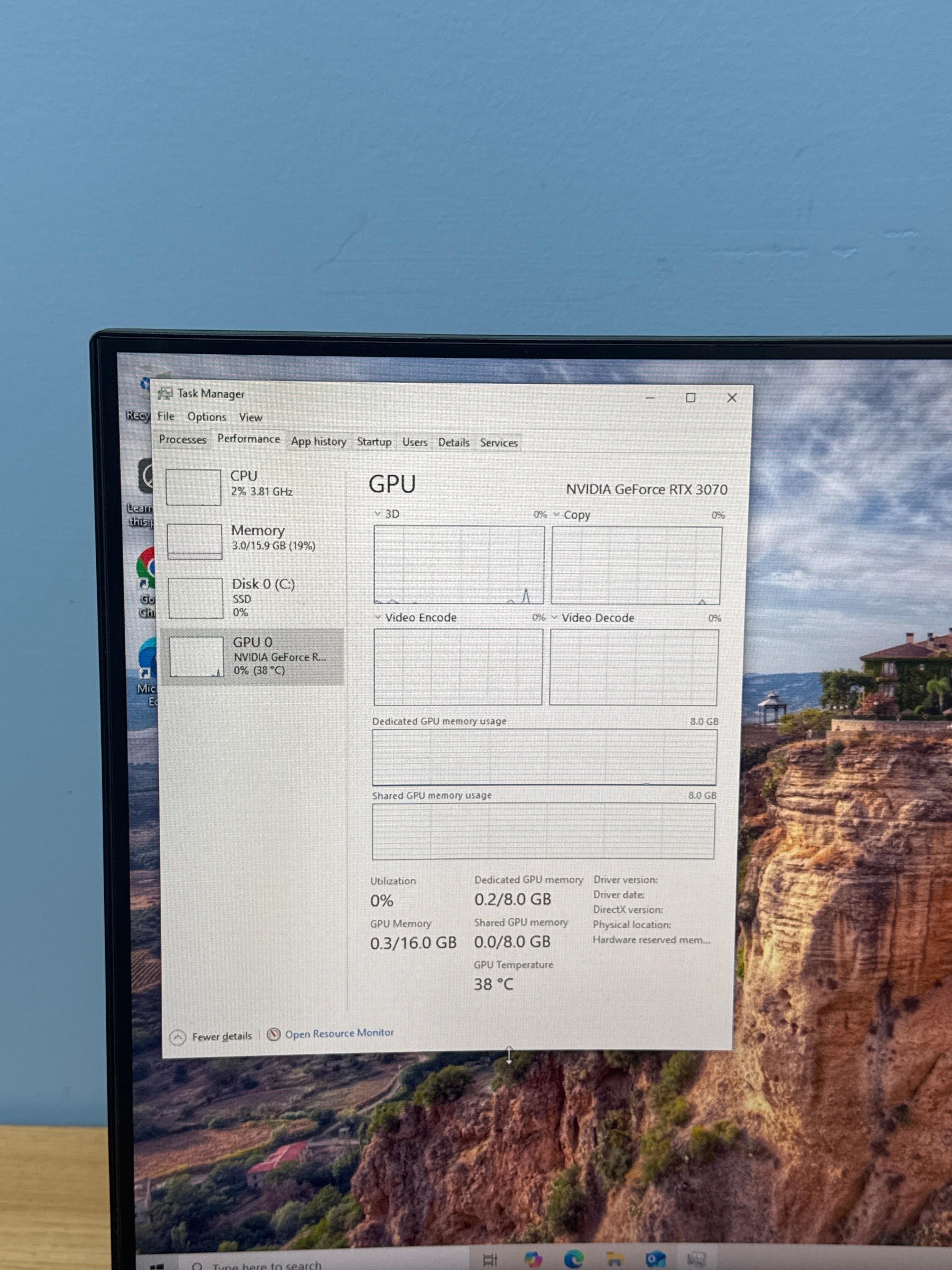Screen dimensions: 952x1270
Task: Open the View menu
Action: point(250,417)
